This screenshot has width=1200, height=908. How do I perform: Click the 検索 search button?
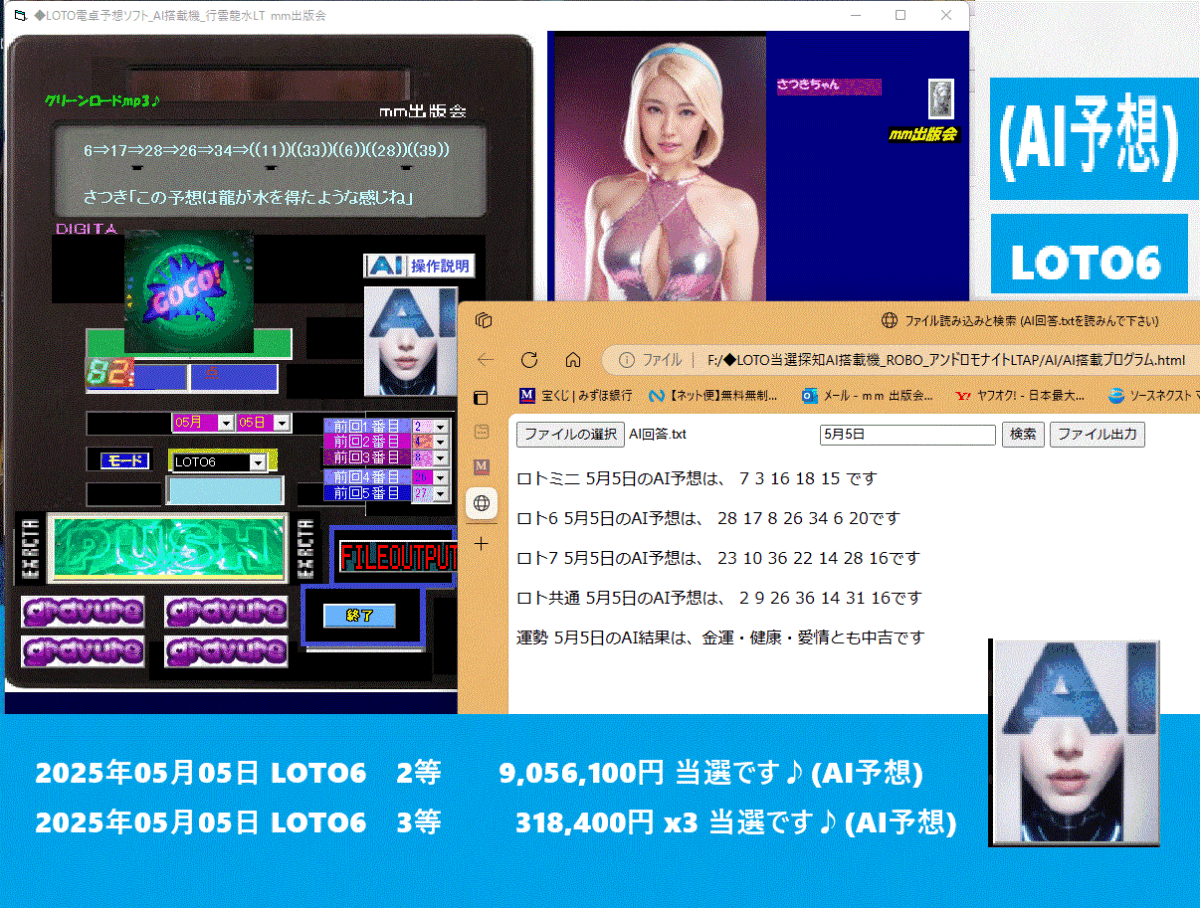point(1023,434)
